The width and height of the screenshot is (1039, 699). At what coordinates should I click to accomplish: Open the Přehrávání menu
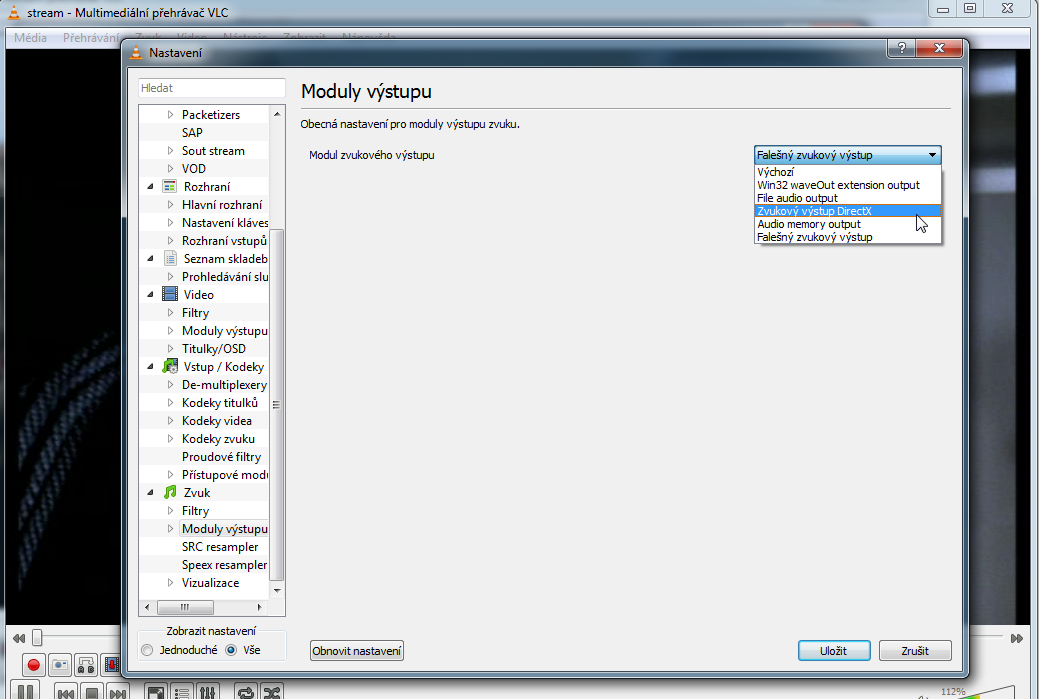(x=91, y=38)
